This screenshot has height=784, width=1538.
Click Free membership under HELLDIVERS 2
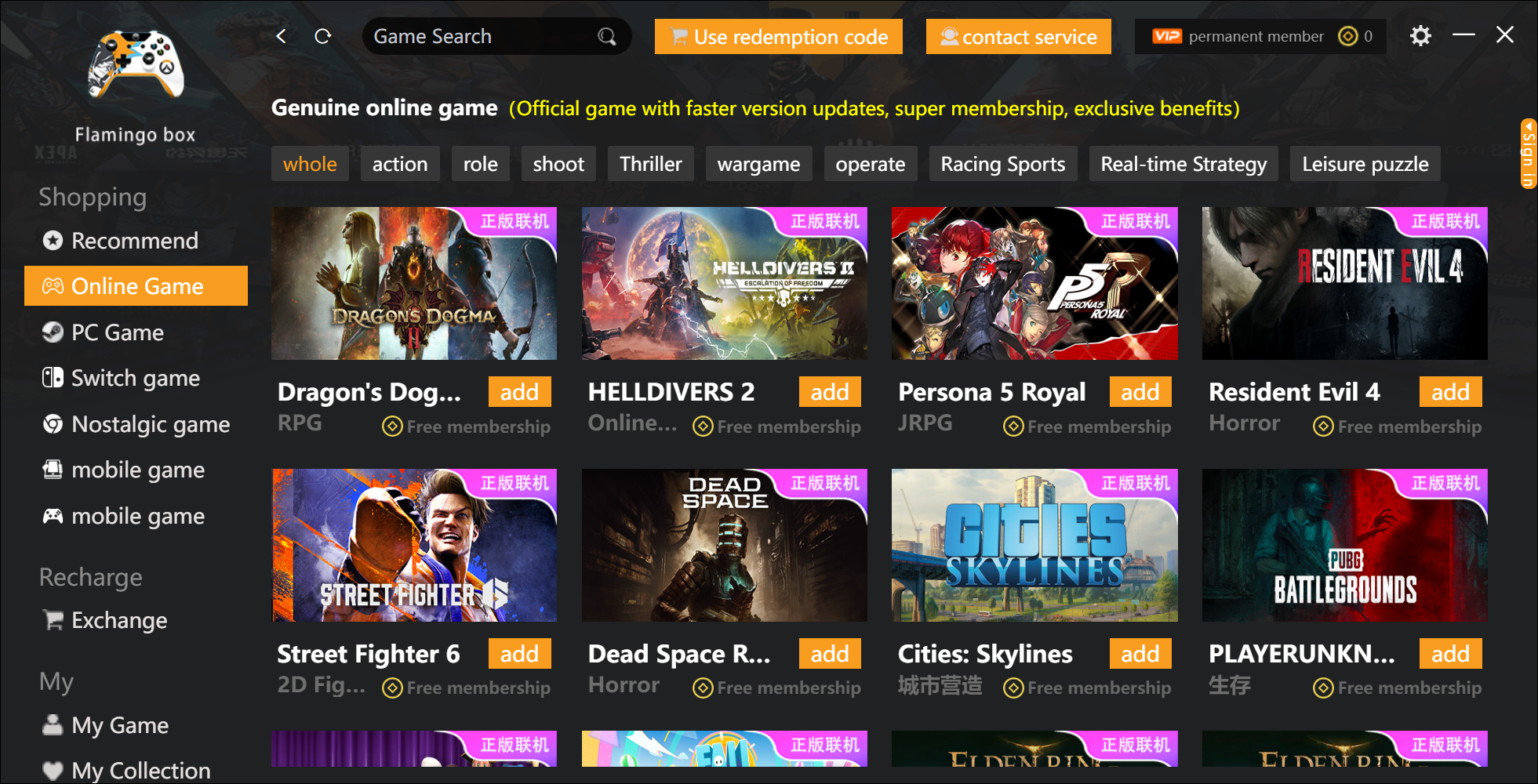click(777, 426)
